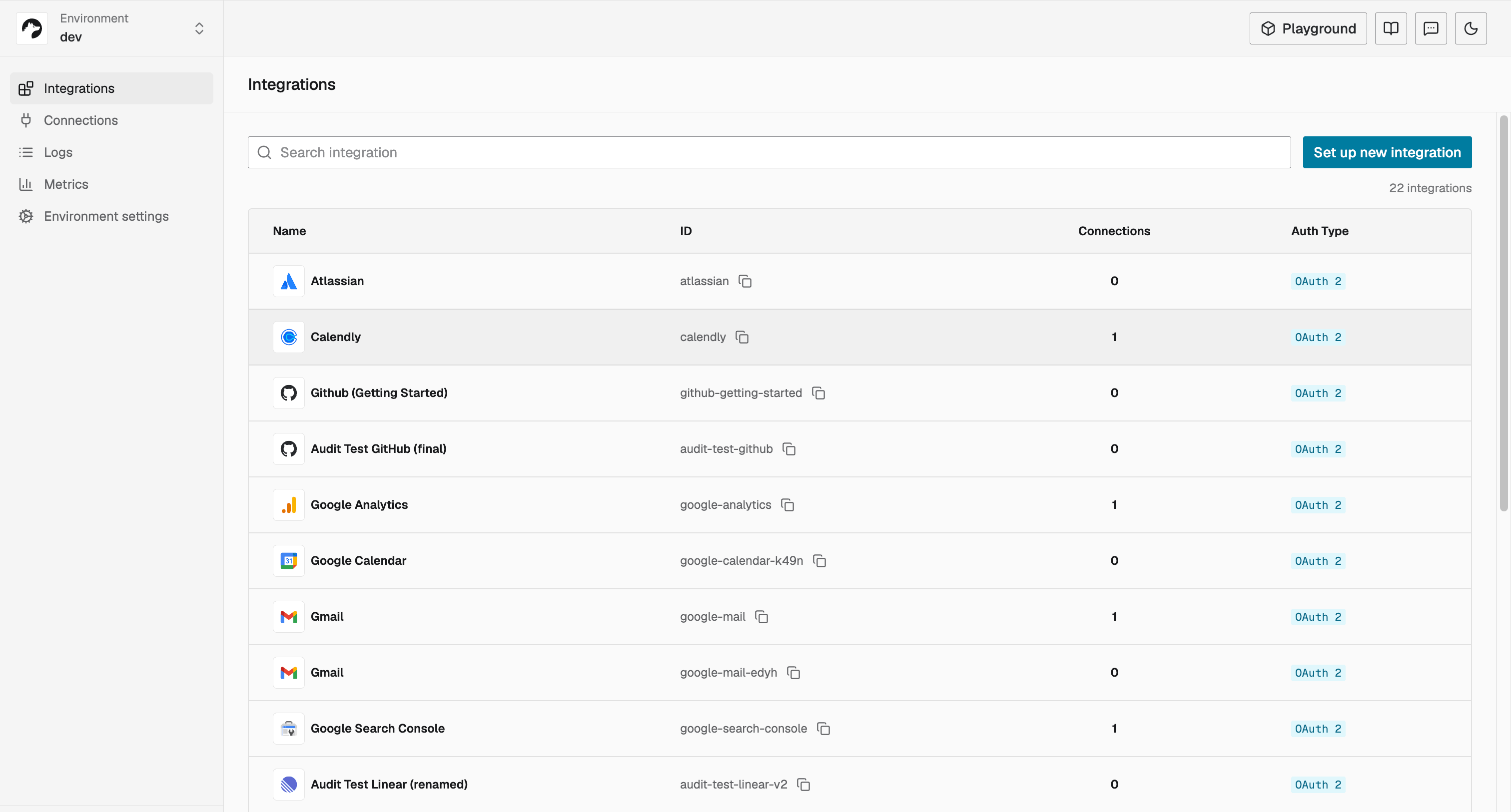Open the feedback chat icon
The height and width of the screenshot is (812, 1511).
point(1431,28)
